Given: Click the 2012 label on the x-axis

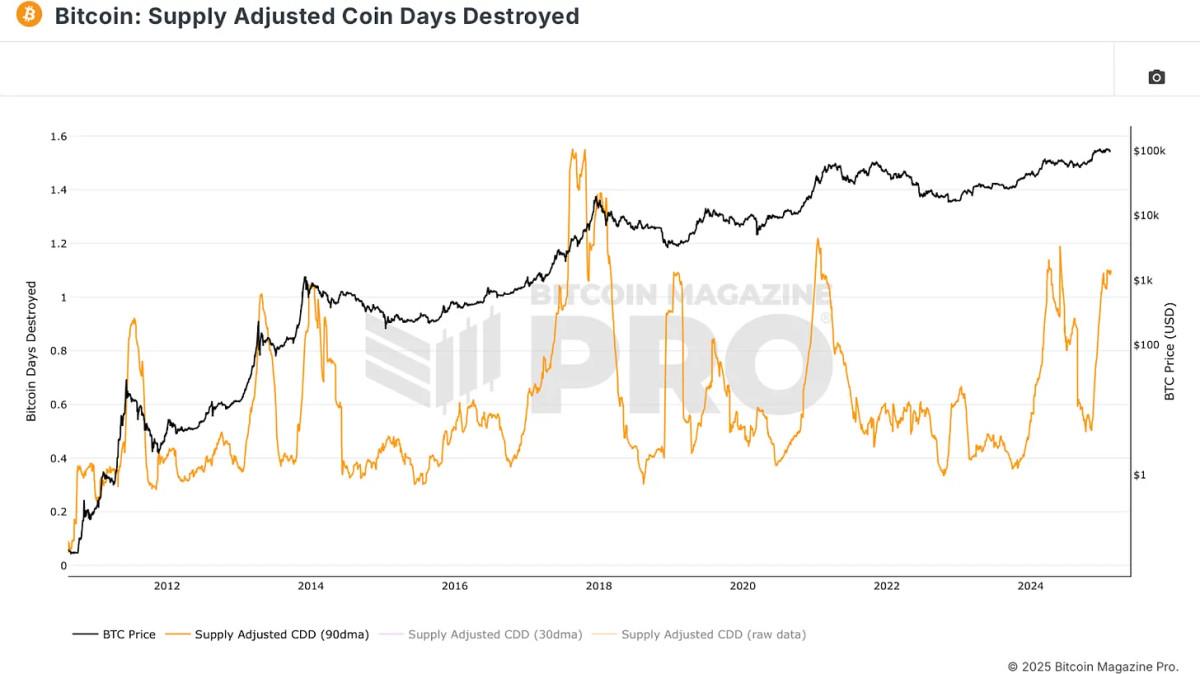Looking at the screenshot, I should (167, 586).
